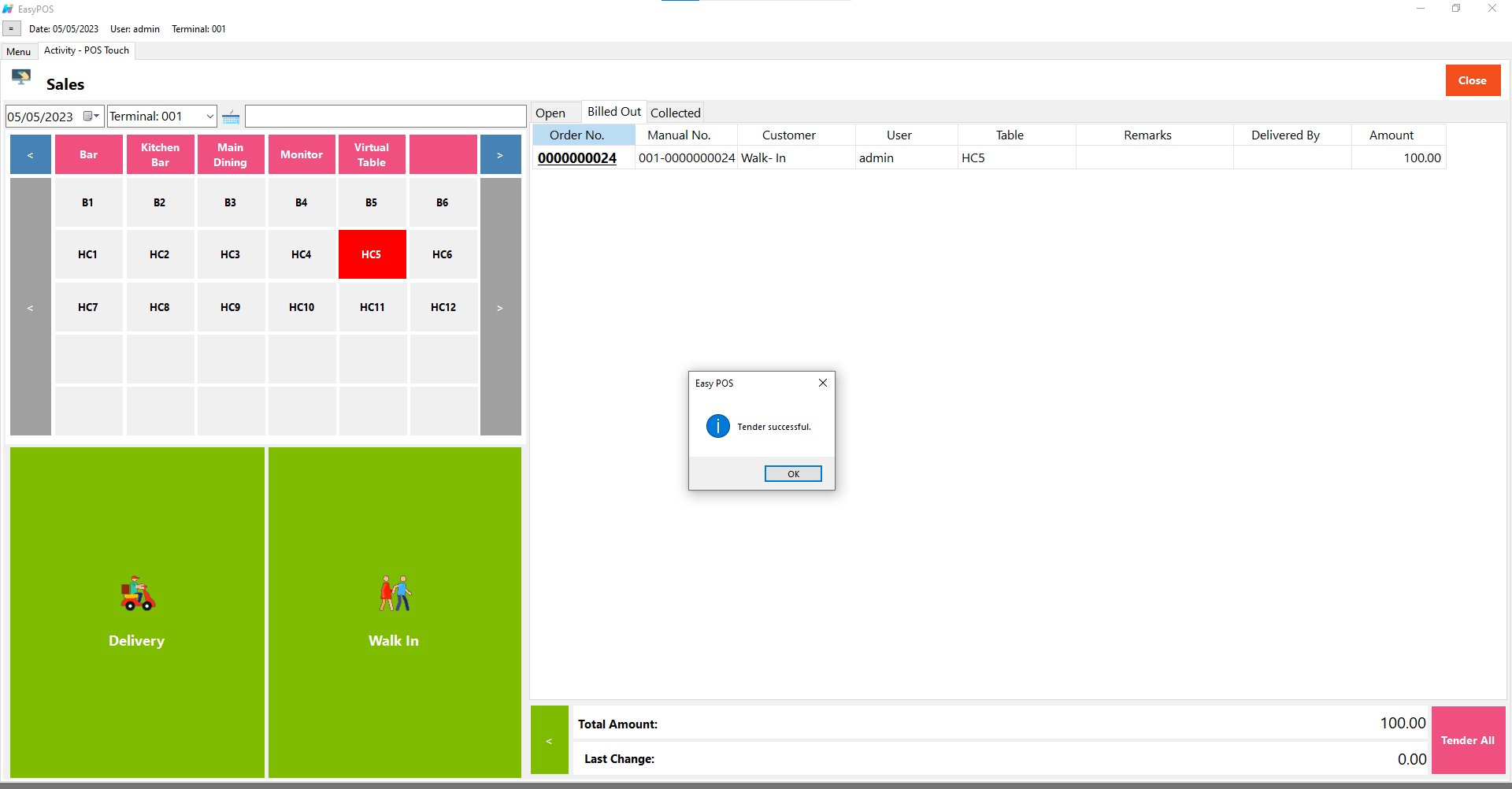Click the 001-0000000024 manual number cell

[x=686, y=158]
